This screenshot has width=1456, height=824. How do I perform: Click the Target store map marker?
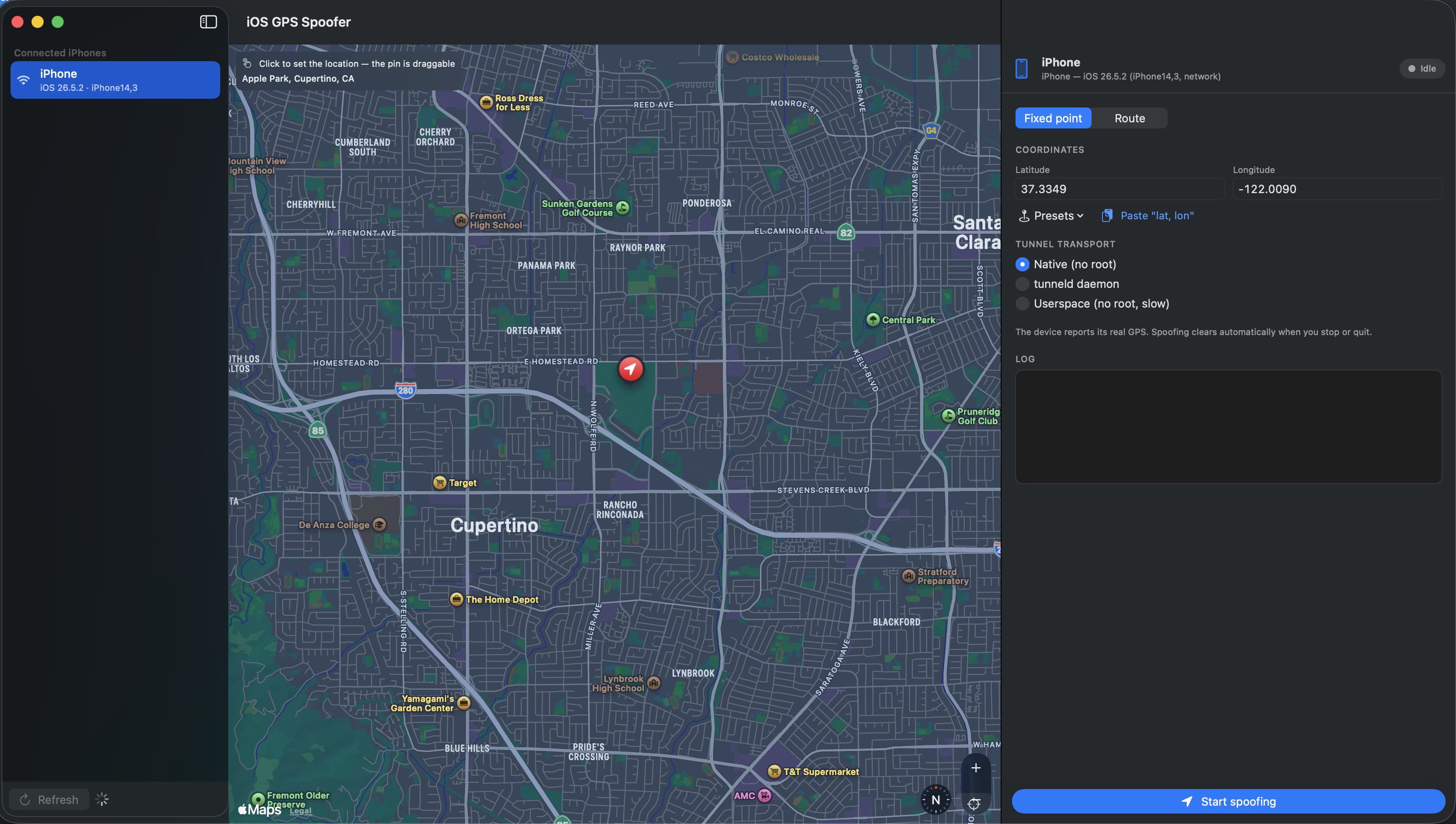440,483
